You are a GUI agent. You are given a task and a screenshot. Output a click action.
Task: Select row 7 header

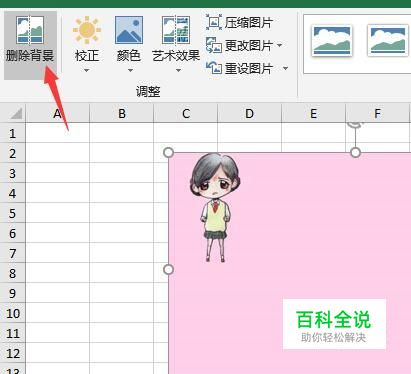click(13, 253)
